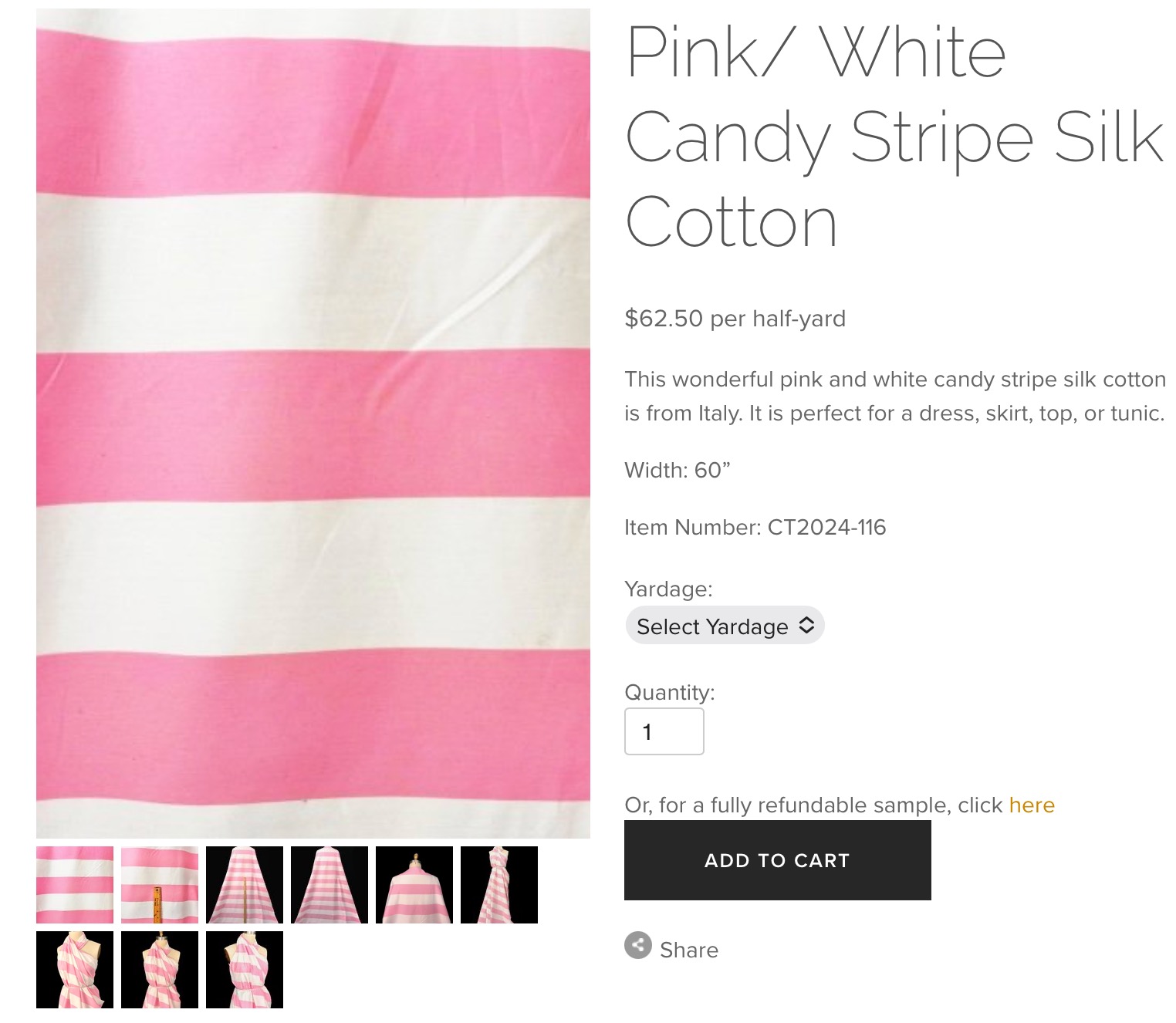The height and width of the screenshot is (1023, 1176).
Task: Show draped fabric thumbnail with wooden yardstick
Action: coord(245,885)
